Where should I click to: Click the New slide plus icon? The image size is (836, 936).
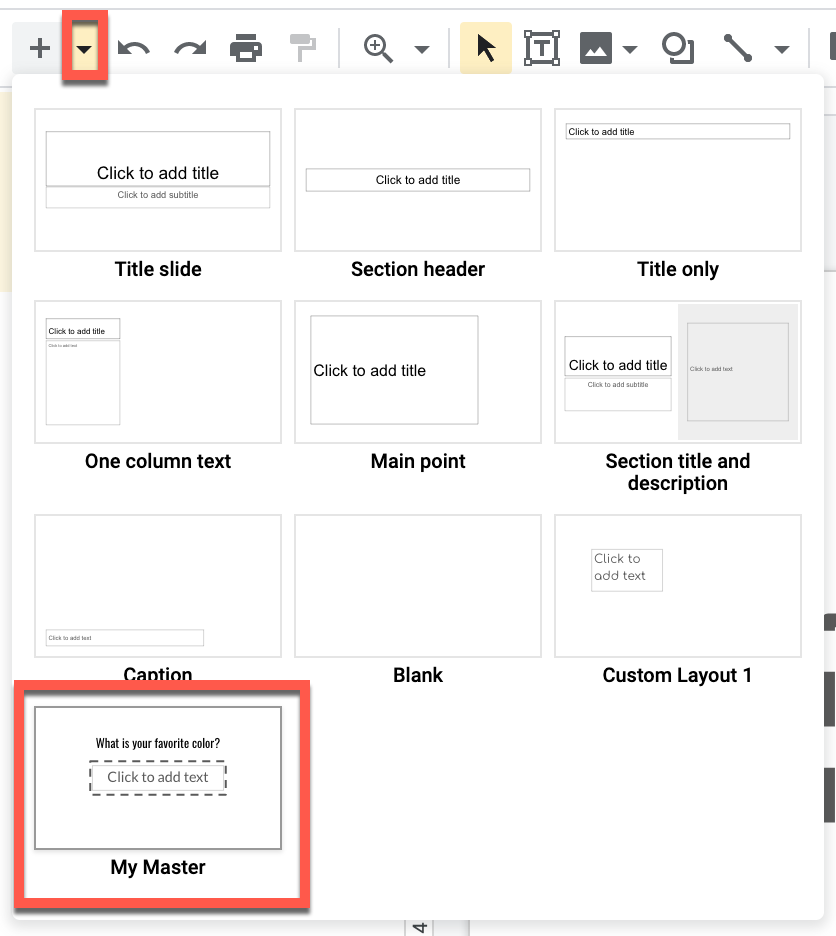click(38, 47)
